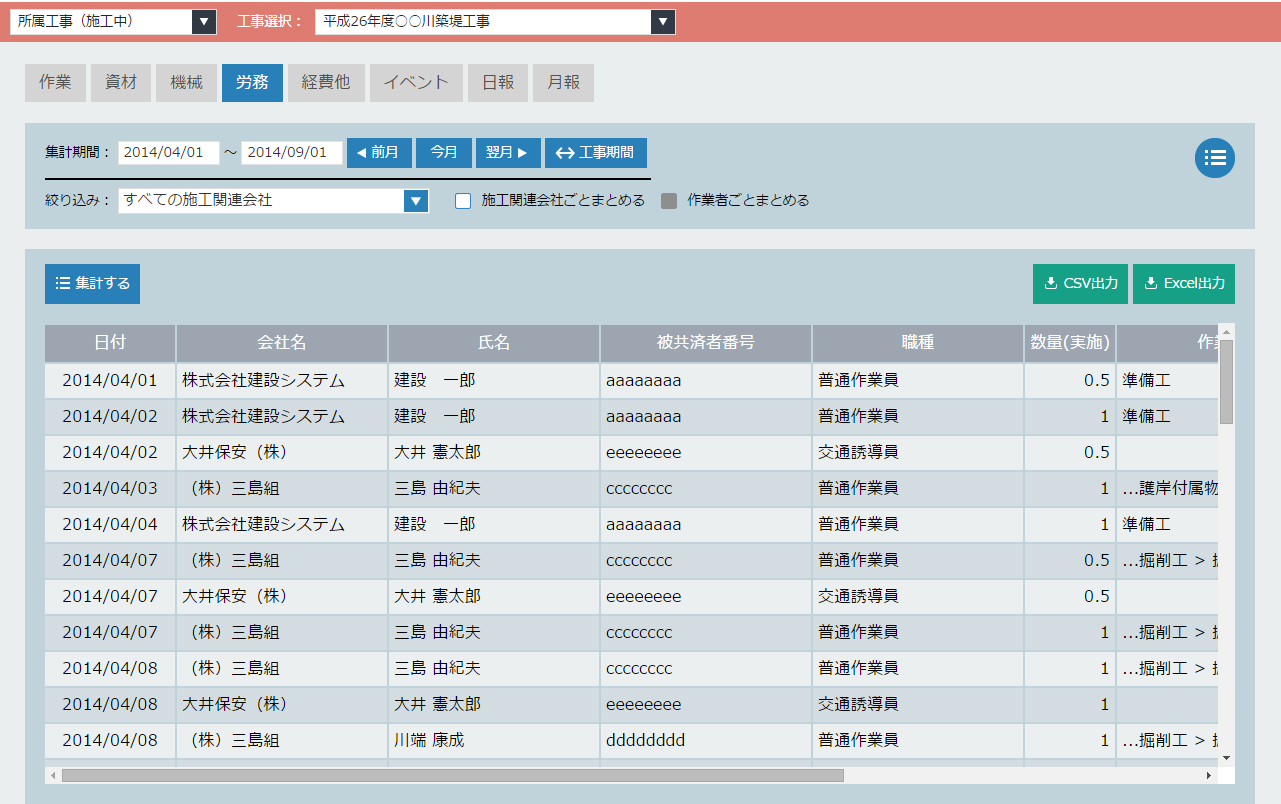Switch to 資材 tab

121,83
